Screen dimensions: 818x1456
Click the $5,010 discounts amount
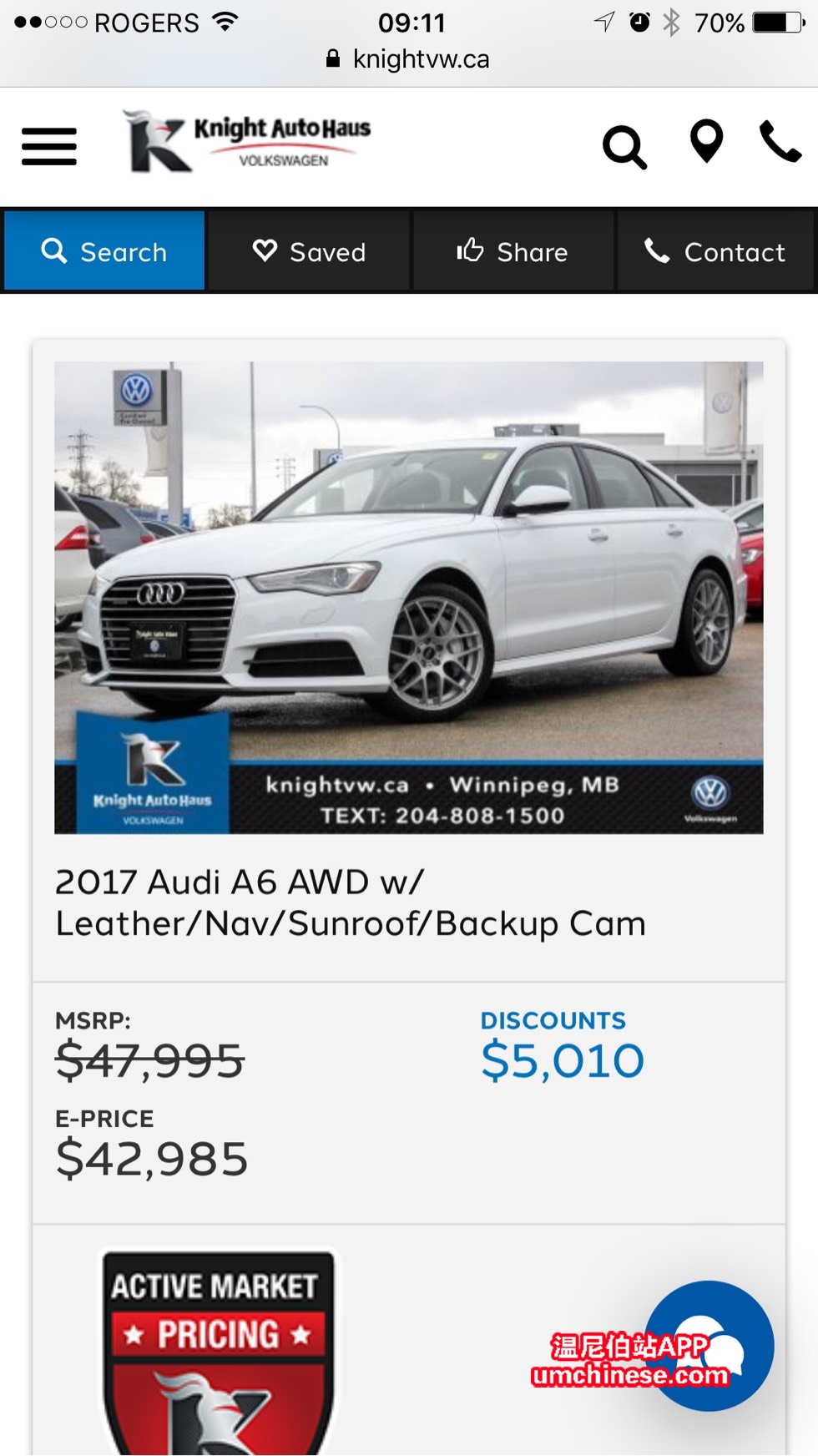[563, 1060]
